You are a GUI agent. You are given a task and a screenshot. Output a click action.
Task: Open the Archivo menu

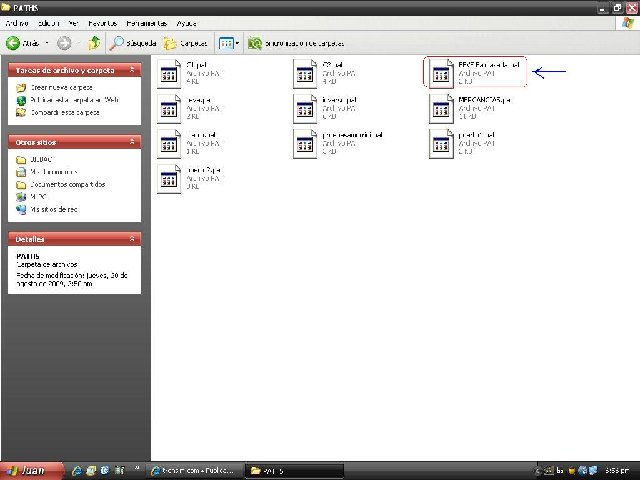[17, 22]
